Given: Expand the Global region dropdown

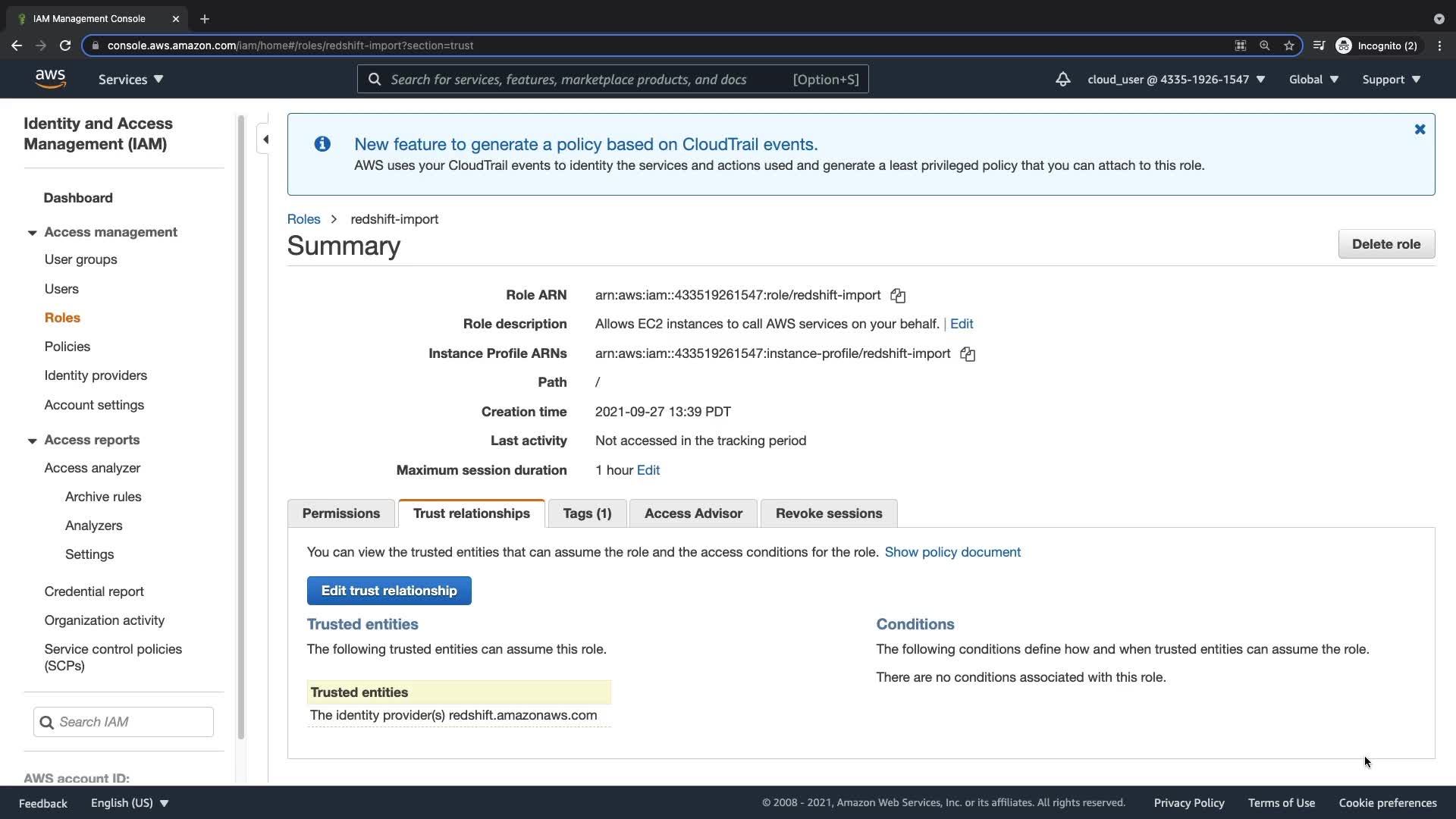Looking at the screenshot, I should 1313,80.
